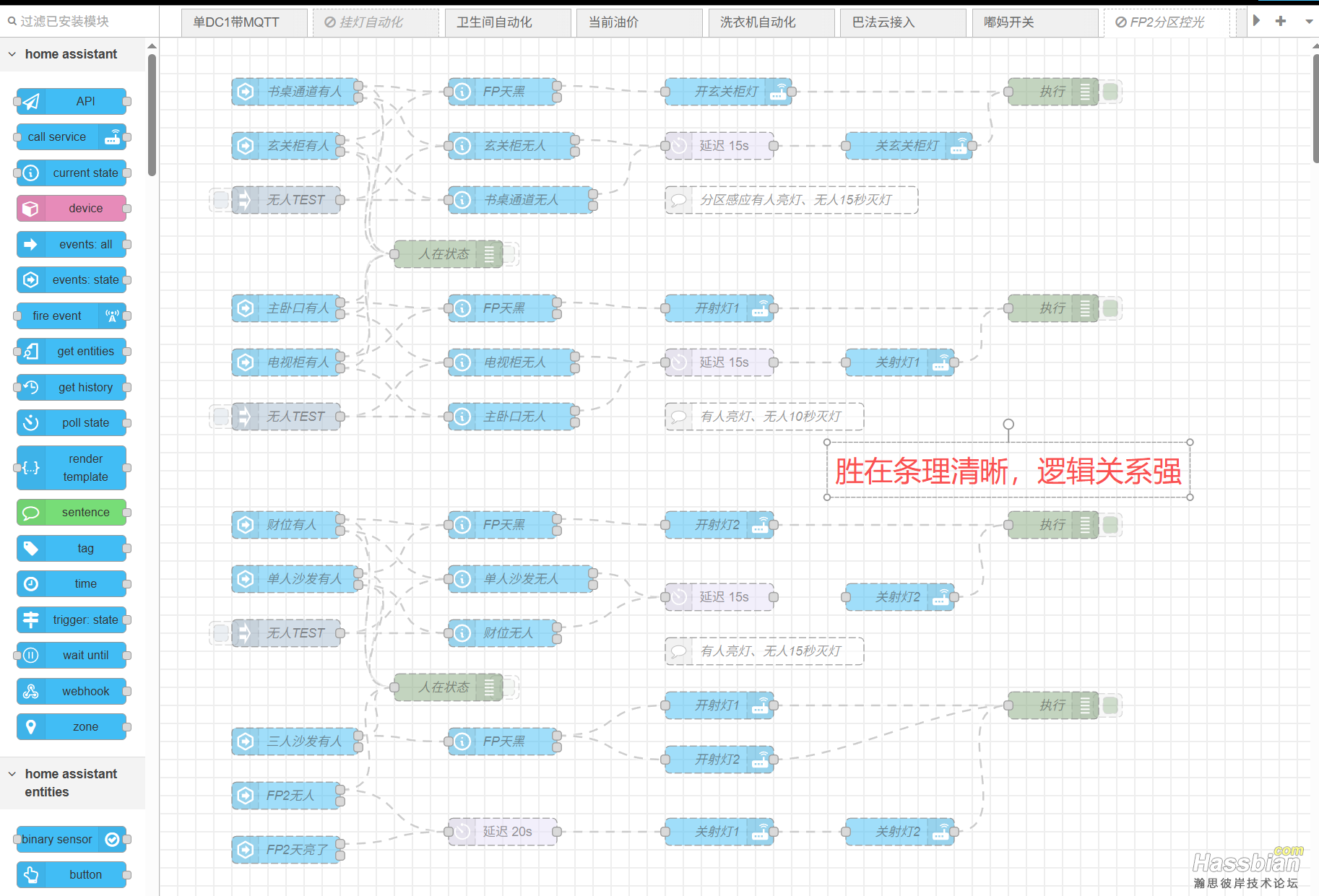Viewport: 1319px width, 896px height.
Task: Select the 开玄关柜灯 service node
Action: click(728, 92)
